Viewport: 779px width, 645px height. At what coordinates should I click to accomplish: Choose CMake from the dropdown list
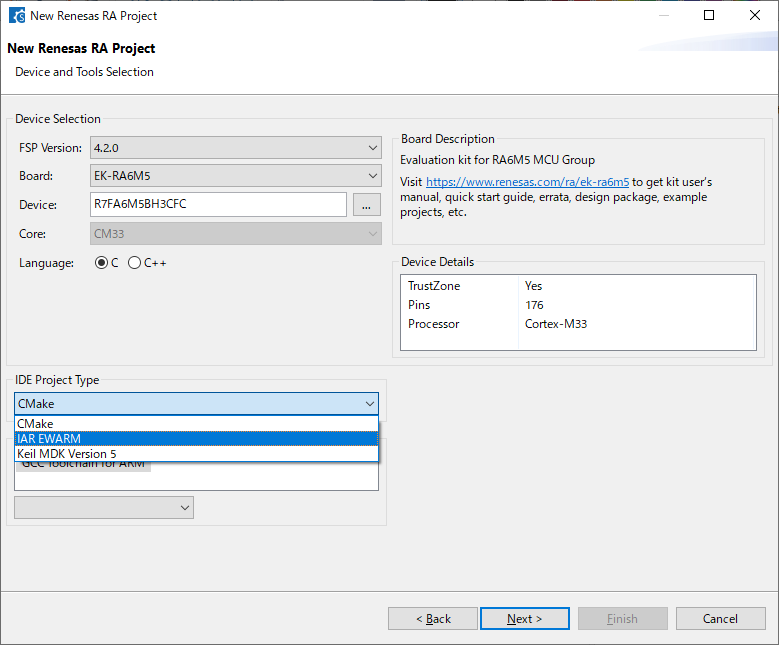(196, 424)
